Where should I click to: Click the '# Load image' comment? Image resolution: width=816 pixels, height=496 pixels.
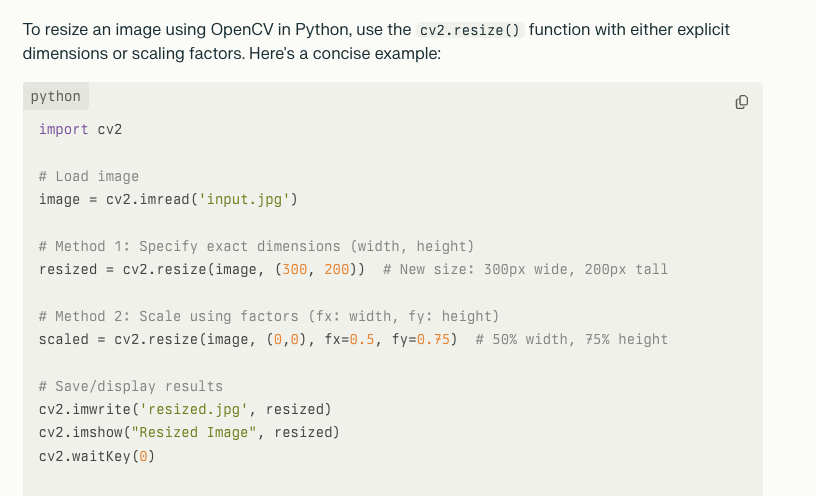pyautogui.click(x=89, y=176)
